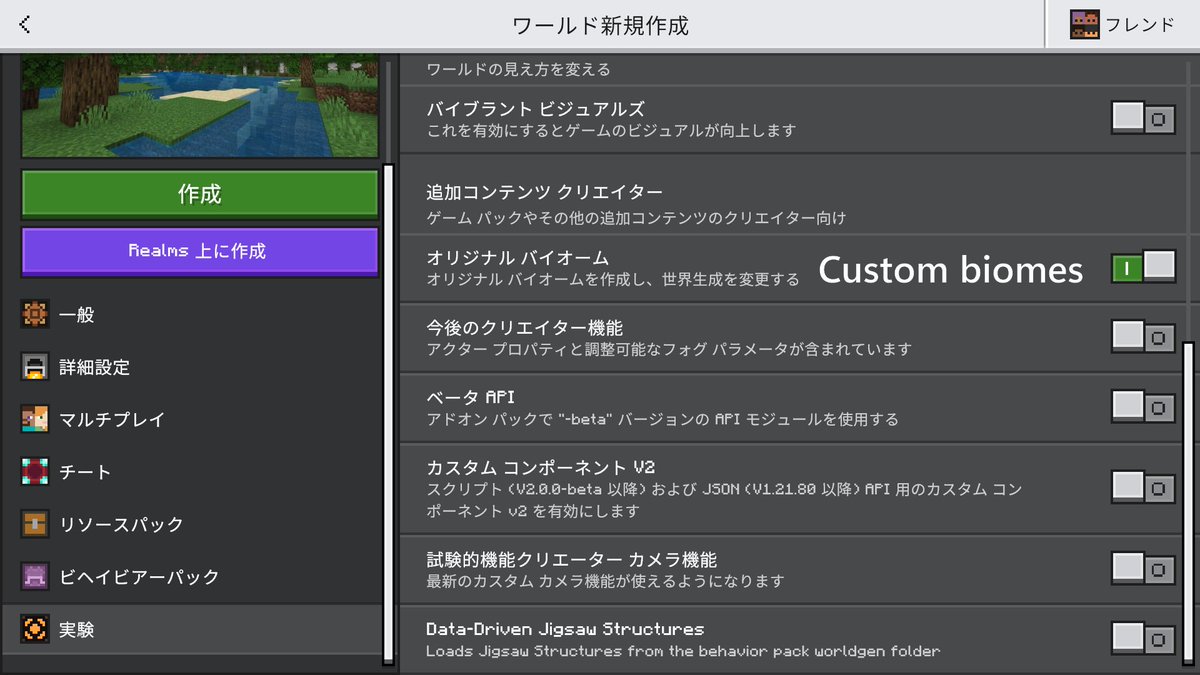Click the 追加コンテンツ クリエイター heading
Image resolution: width=1200 pixels, height=675 pixels.
click(545, 191)
